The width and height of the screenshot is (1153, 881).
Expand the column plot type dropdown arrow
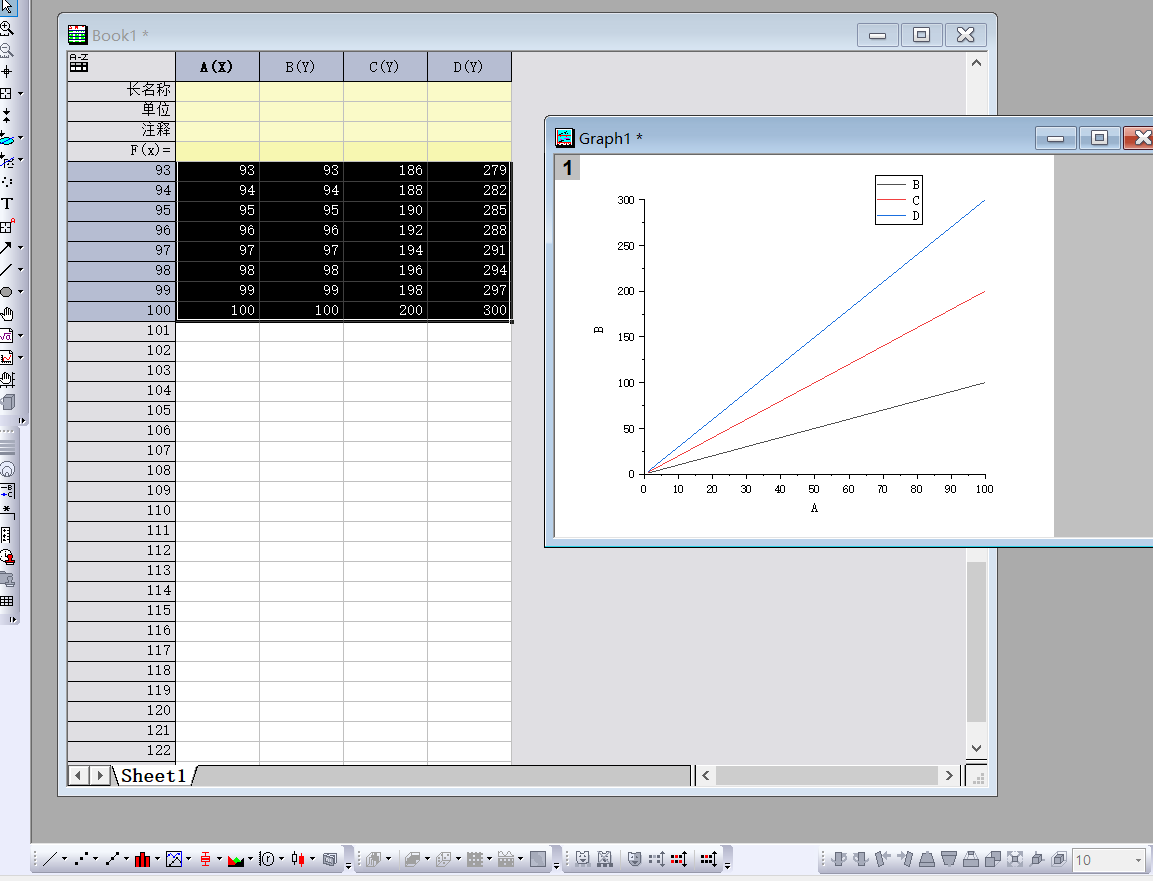click(x=157, y=859)
